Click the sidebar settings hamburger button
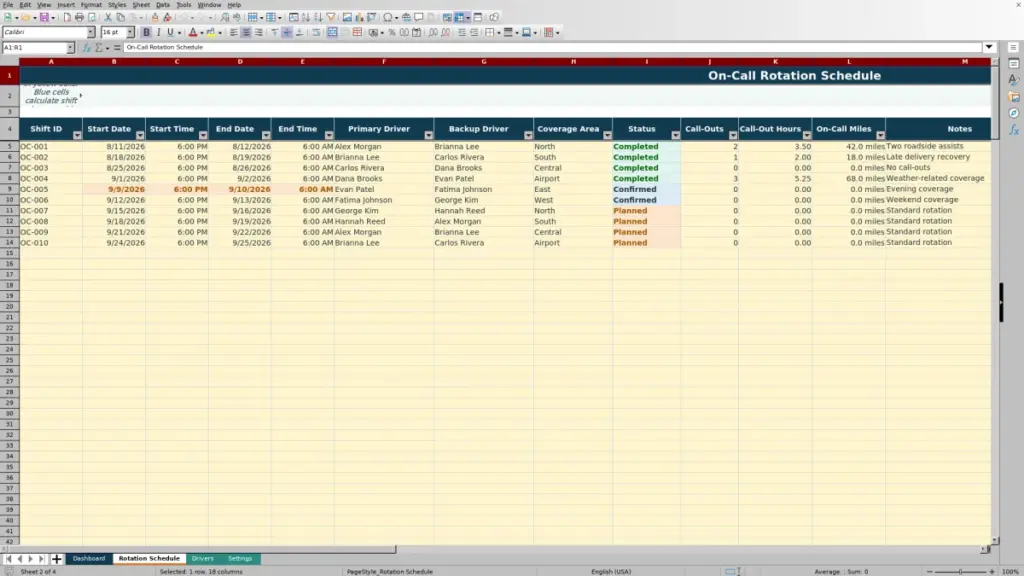This screenshot has height=576, width=1024. pos(1013,48)
